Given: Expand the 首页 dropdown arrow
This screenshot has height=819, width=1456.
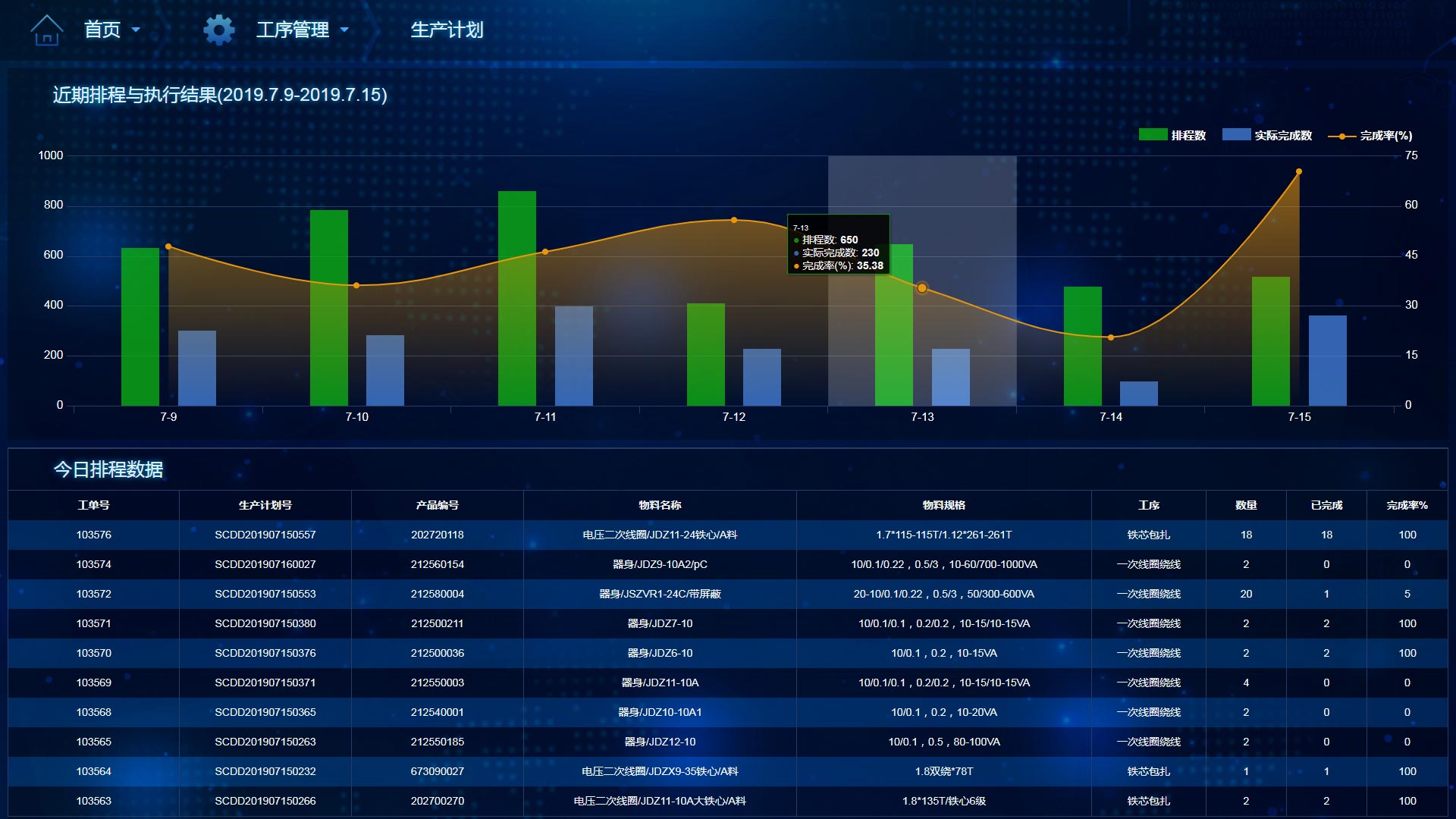Looking at the screenshot, I should click(136, 30).
